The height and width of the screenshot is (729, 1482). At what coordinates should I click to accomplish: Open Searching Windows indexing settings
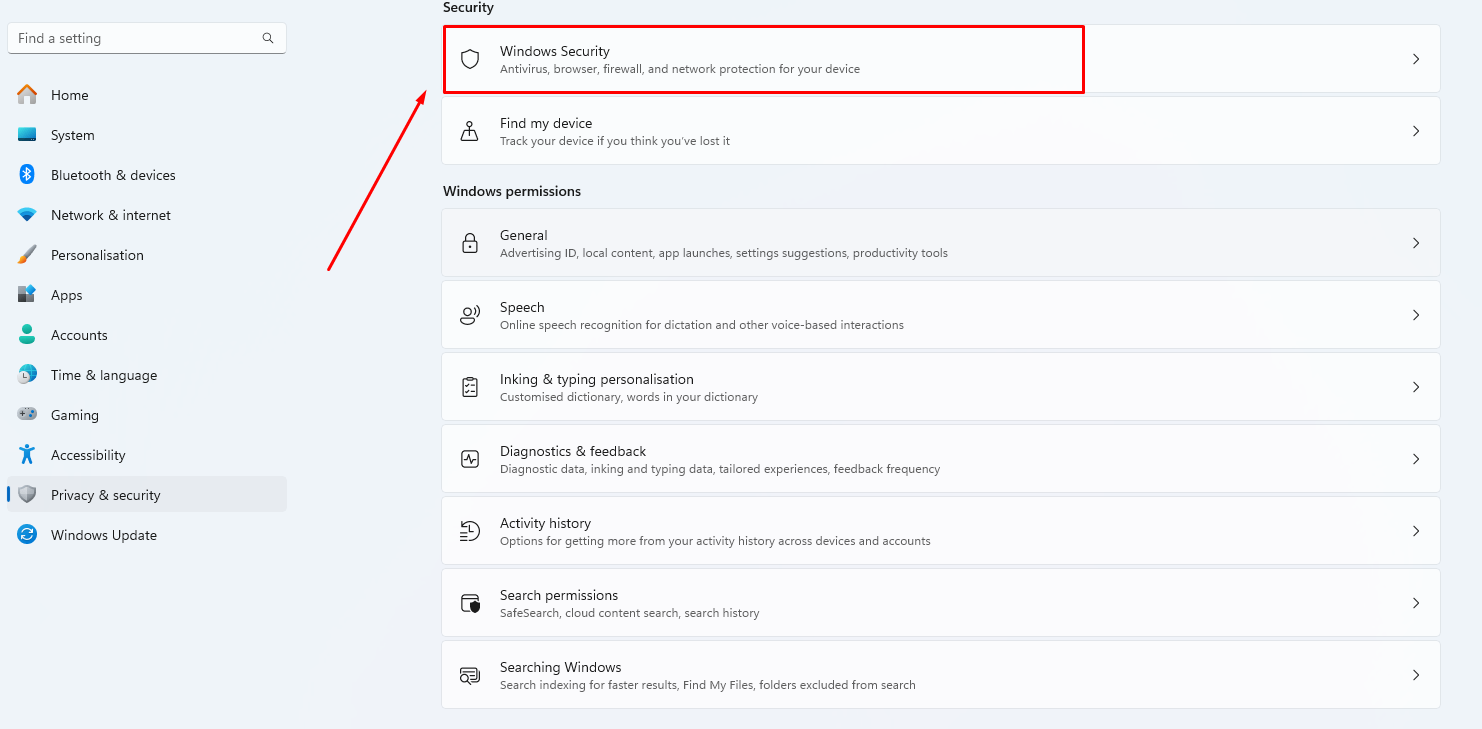(x=941, y=675)
